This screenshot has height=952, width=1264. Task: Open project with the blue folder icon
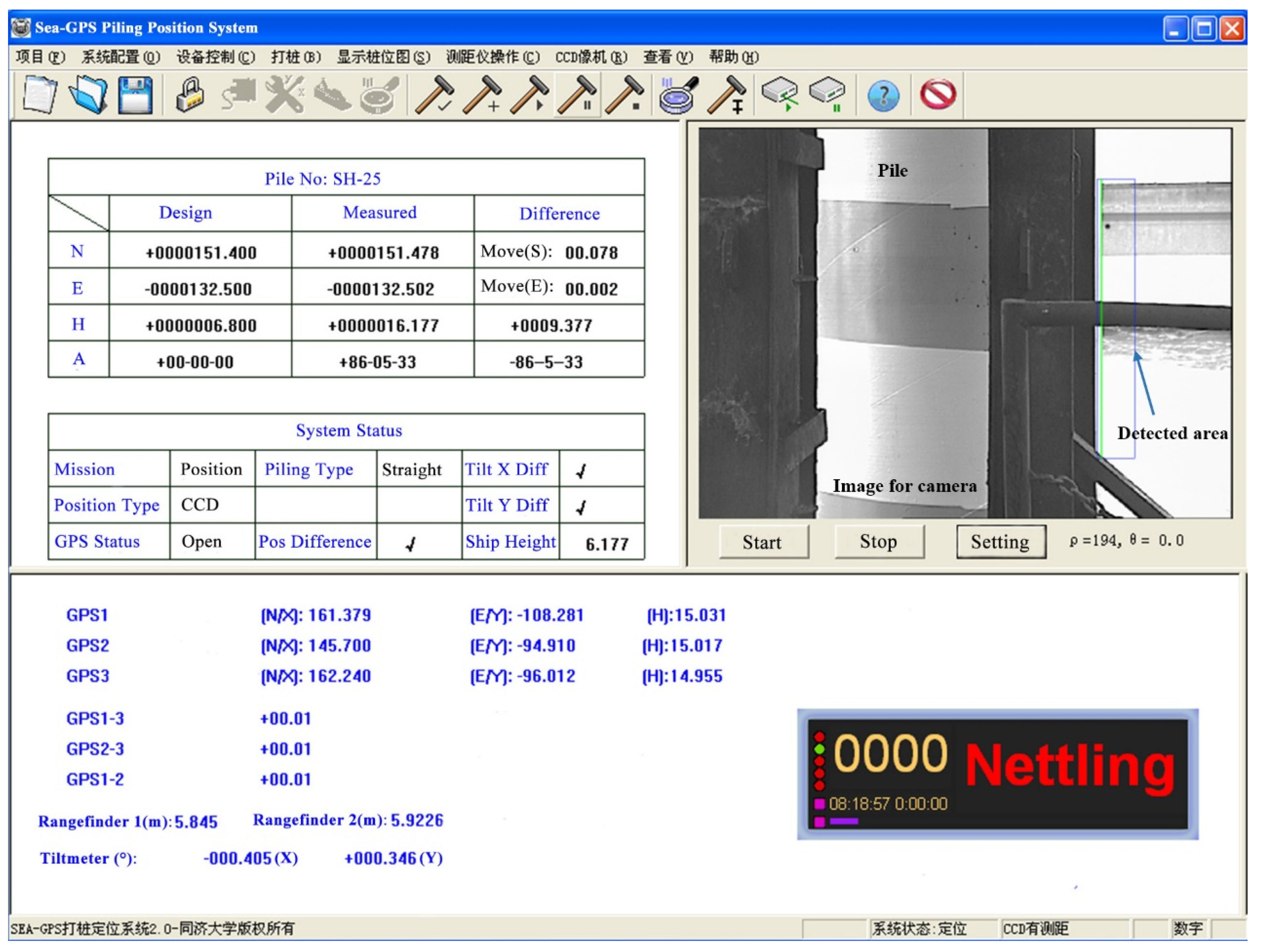point(88,95)
